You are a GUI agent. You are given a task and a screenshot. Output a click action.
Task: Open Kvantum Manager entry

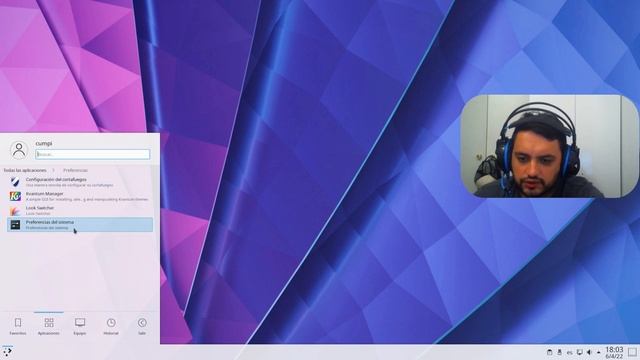coord(80,196)
